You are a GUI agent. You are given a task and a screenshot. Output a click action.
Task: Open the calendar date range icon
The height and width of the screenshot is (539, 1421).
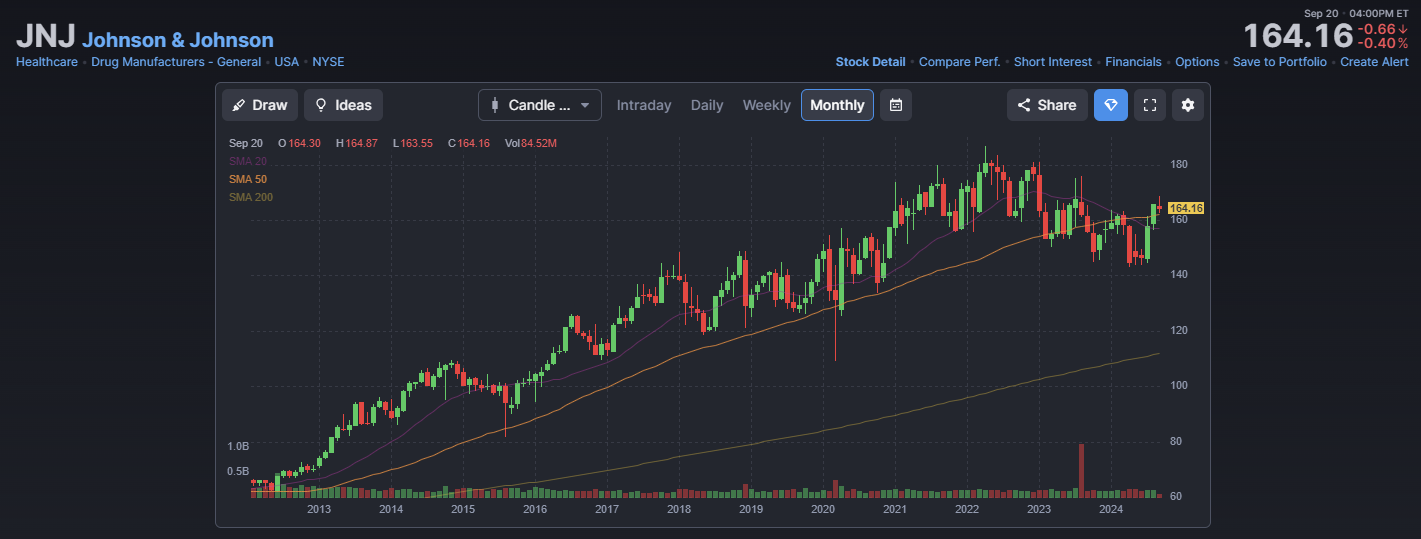(x=896, y=105)
